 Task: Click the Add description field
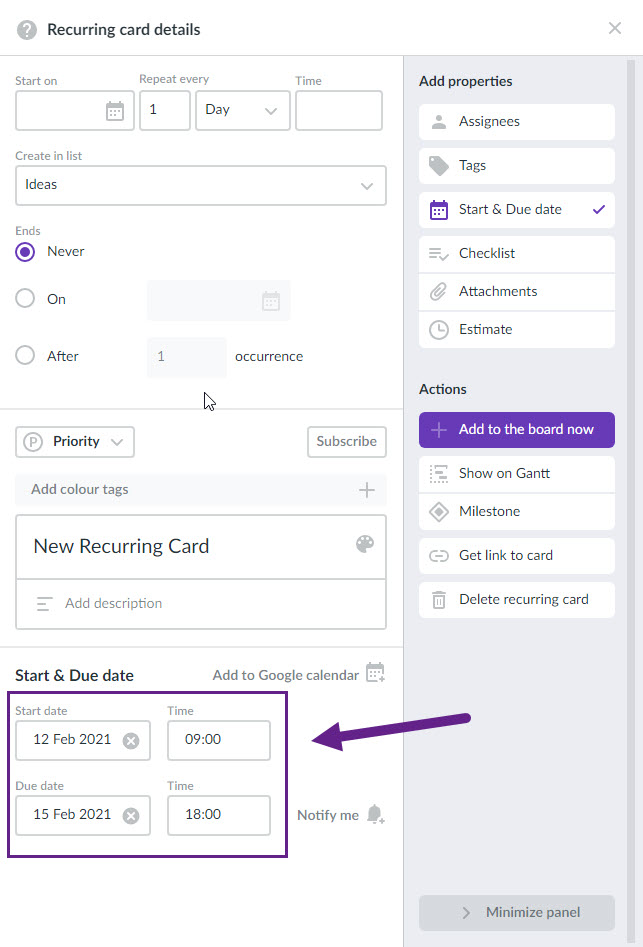tap(201, 604)
